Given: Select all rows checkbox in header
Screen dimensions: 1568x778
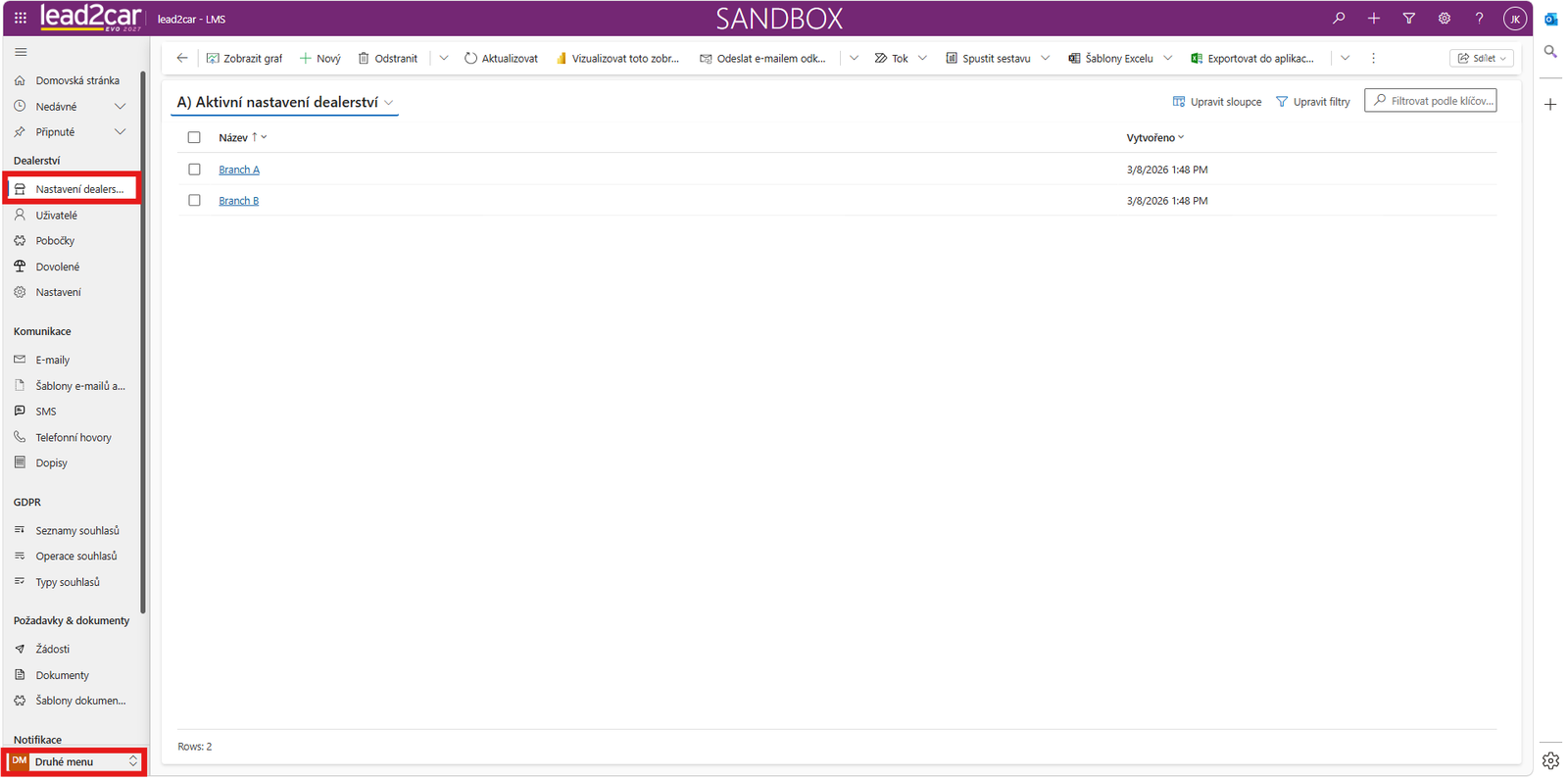Looking at the screenshot, I should 194,137.
